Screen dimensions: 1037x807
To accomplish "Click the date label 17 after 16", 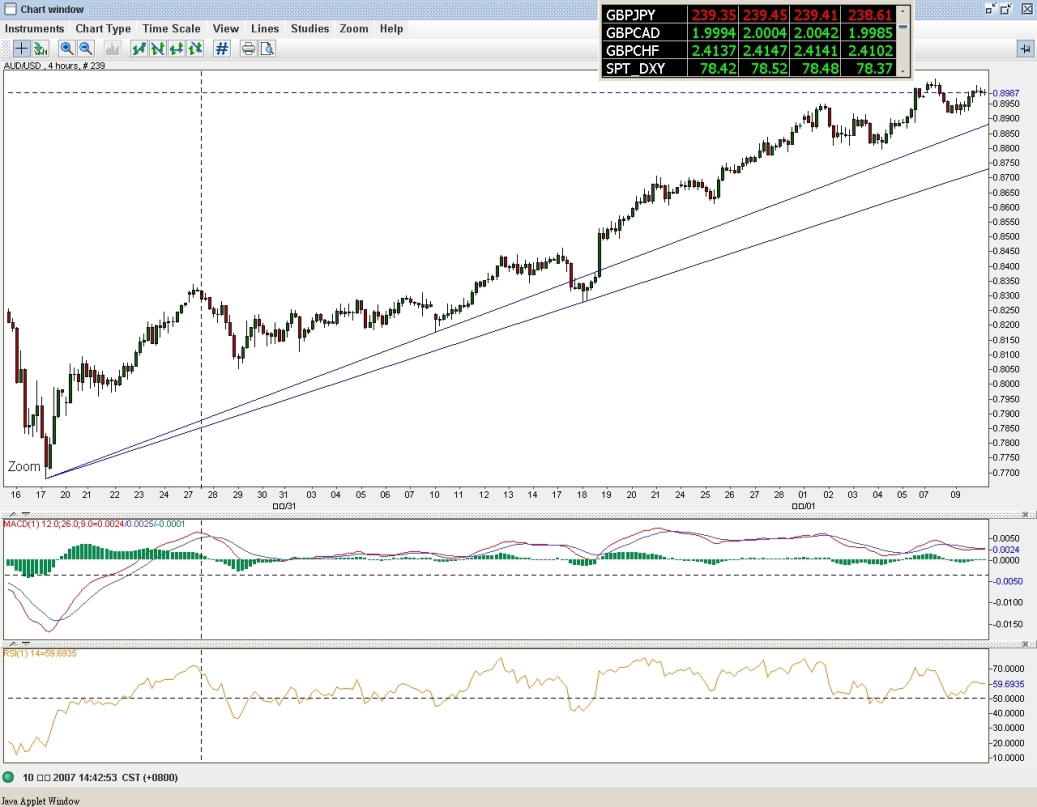I will coord(41,494).
